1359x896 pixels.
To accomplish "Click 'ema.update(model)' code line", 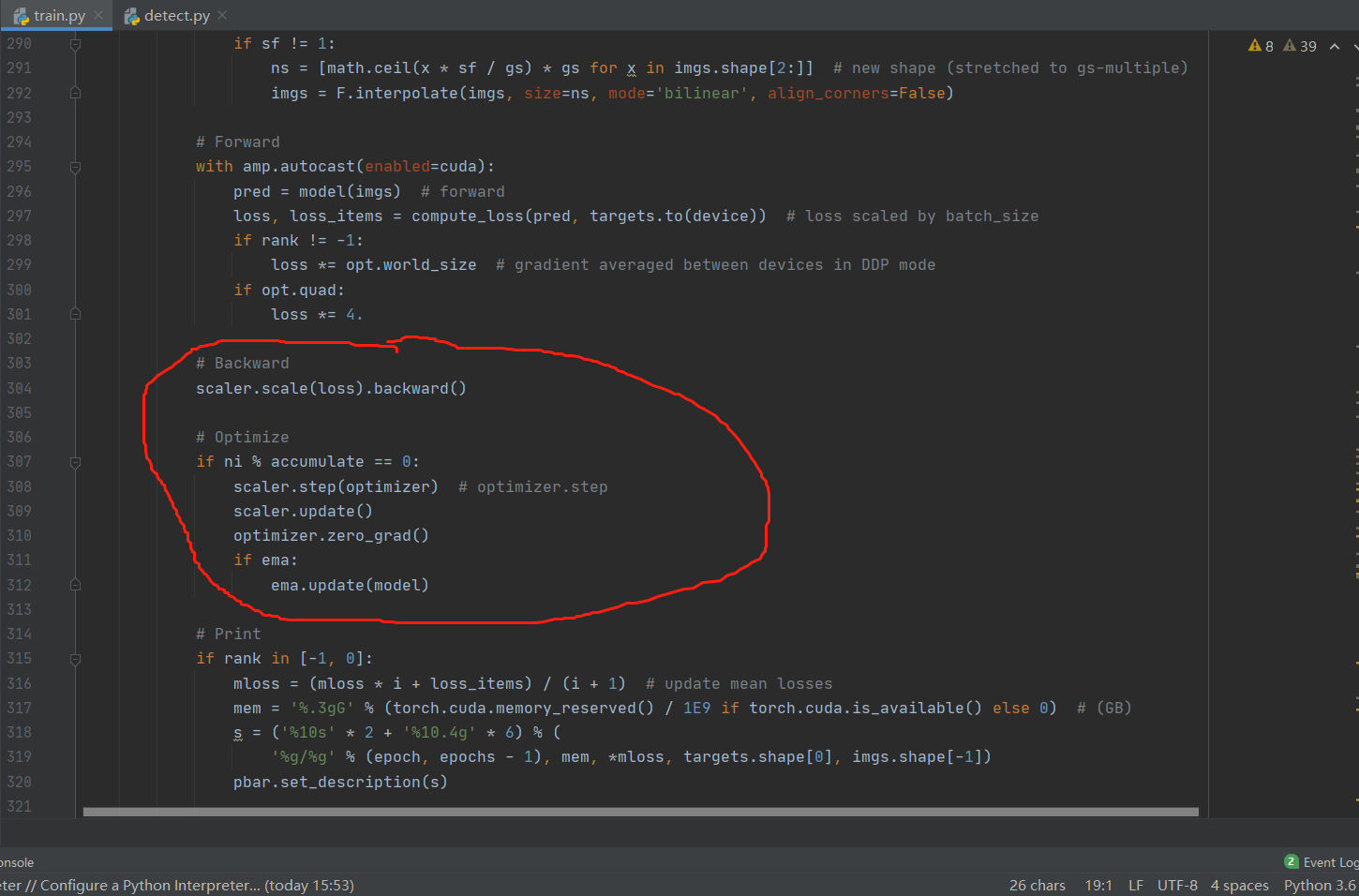I will tap(350, 585).
